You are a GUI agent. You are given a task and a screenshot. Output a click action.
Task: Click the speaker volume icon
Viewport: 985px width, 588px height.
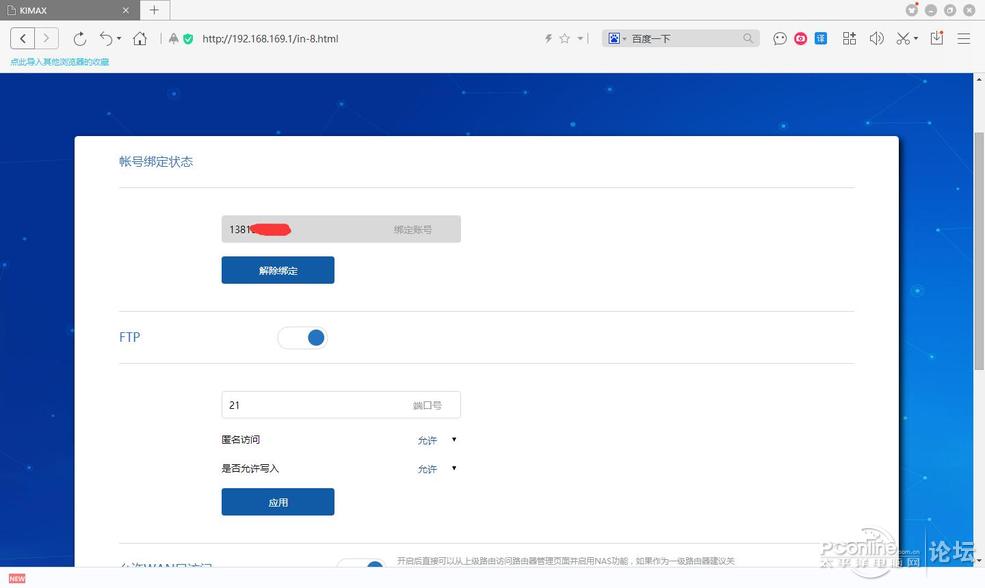tap(877, 38)
